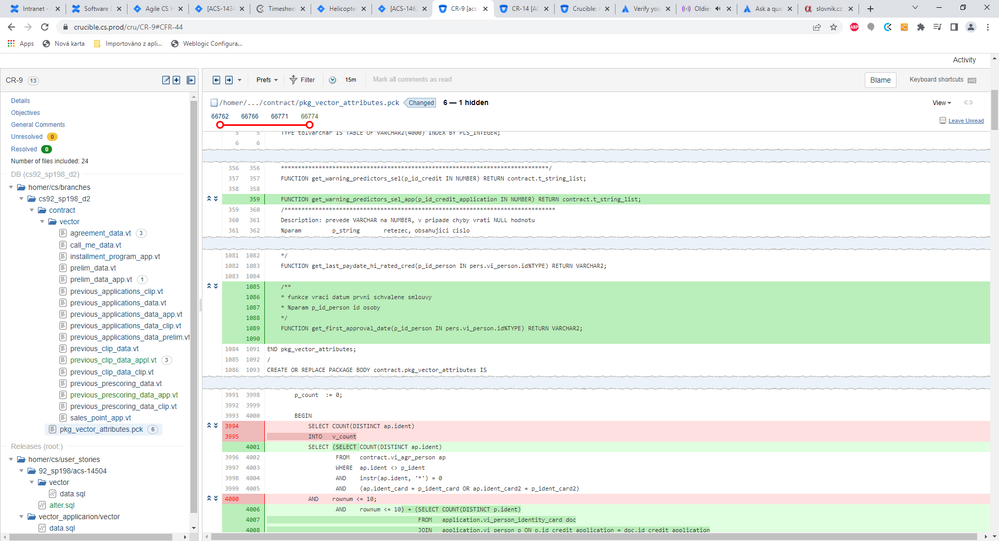Open agreement_data.vt in file tree
The height and width of the screenshot is (541, 999).
tap(100, 233)
